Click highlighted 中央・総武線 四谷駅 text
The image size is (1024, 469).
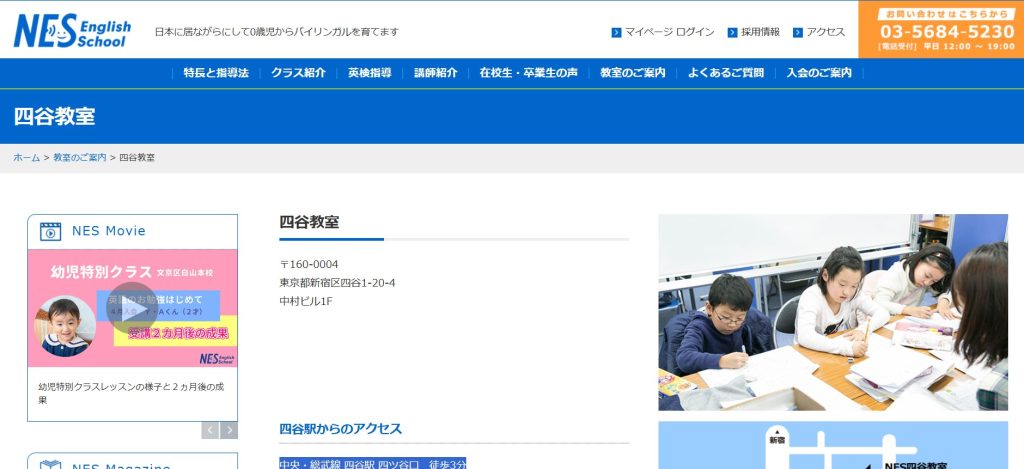pos(372,463)
